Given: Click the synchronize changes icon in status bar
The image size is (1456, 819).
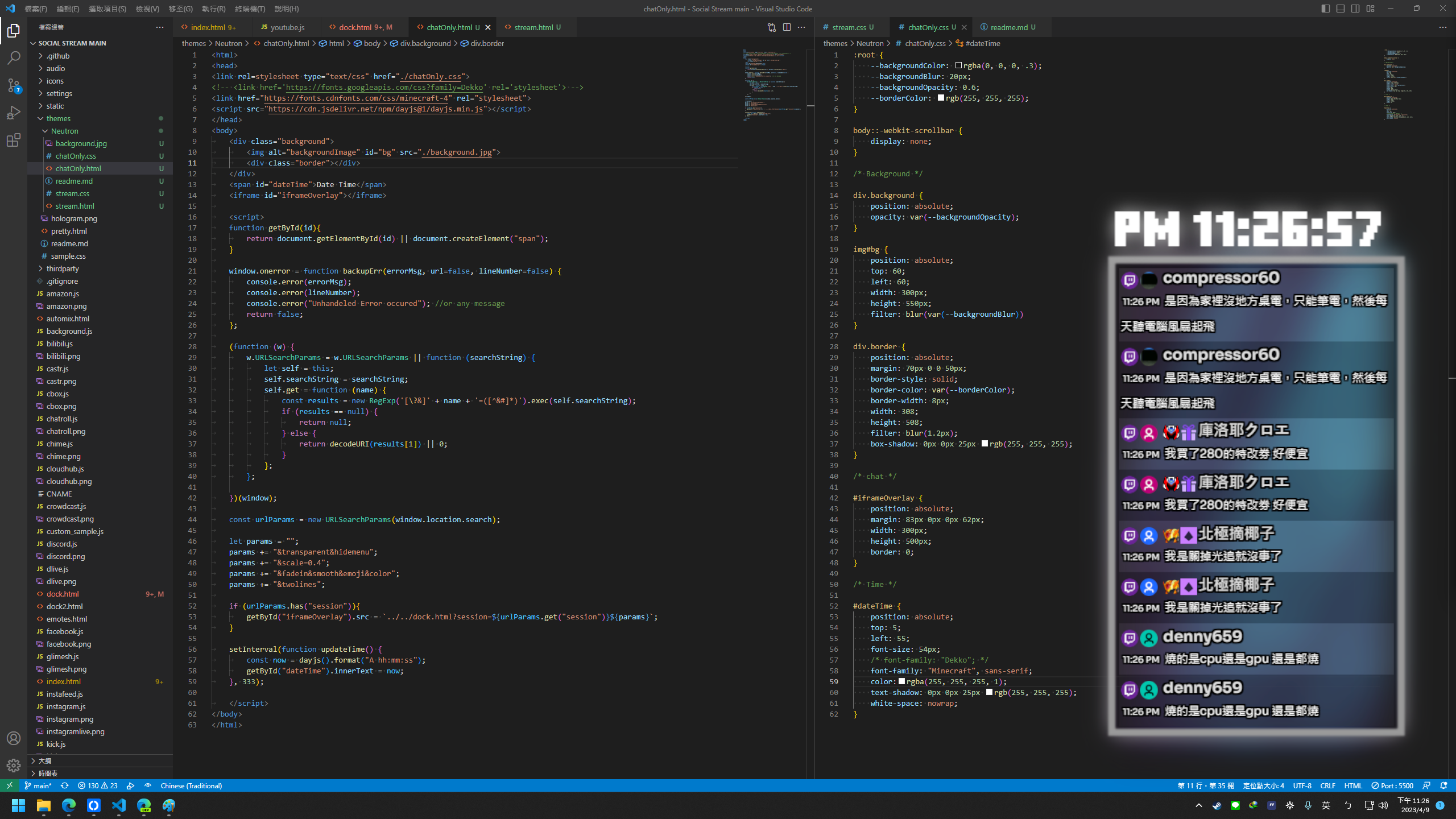Looking at the screenshot, I should pyautogui.click(x=65, y=785).
